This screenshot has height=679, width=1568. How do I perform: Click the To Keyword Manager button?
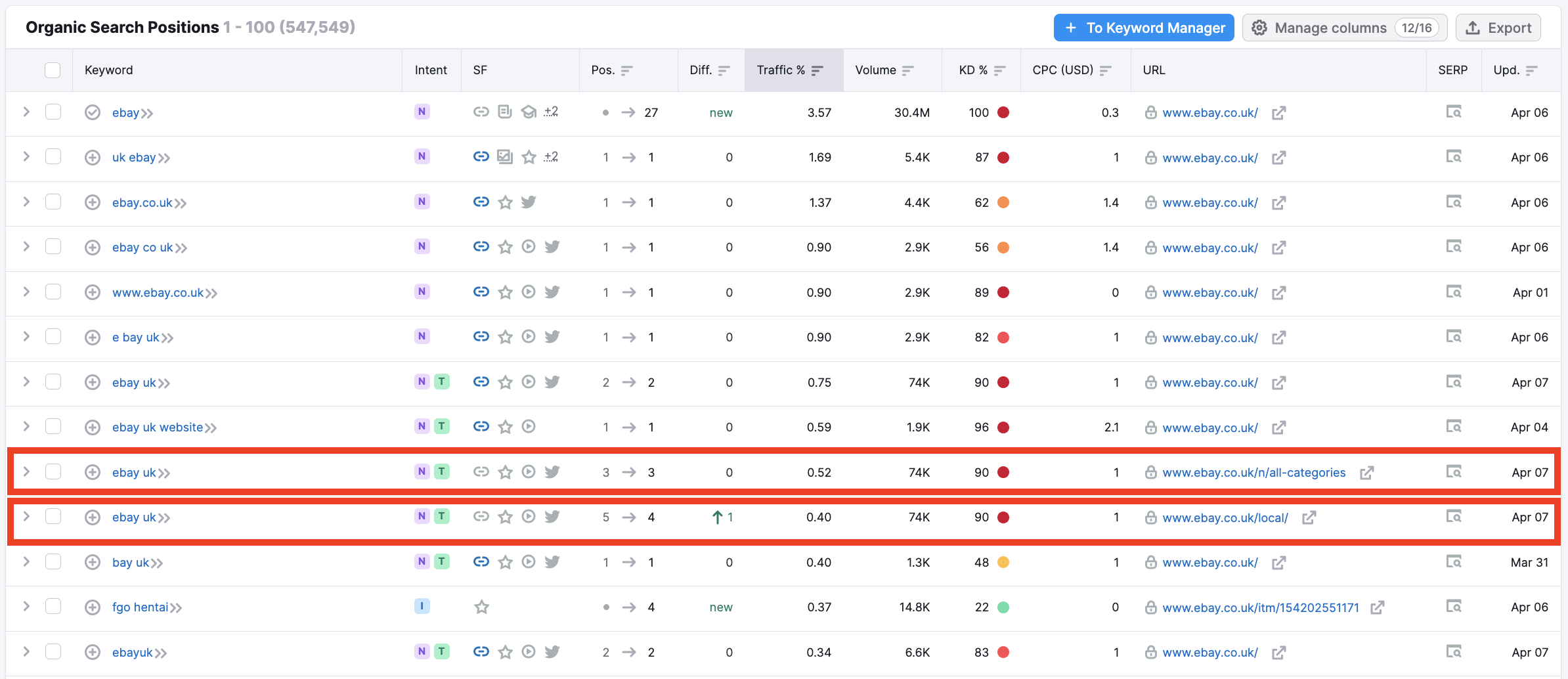point(1144,28)
